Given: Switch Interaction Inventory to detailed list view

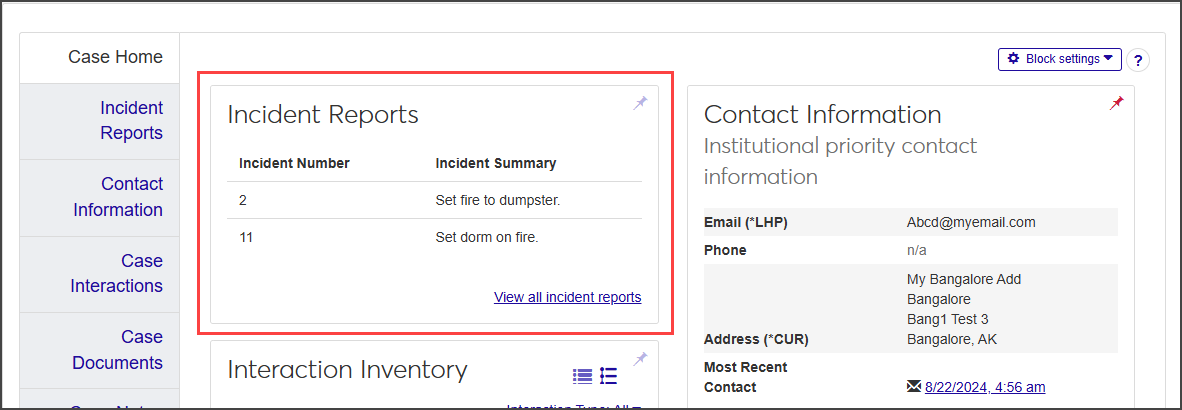Looking at the screenshot, I should click(608, 376).
